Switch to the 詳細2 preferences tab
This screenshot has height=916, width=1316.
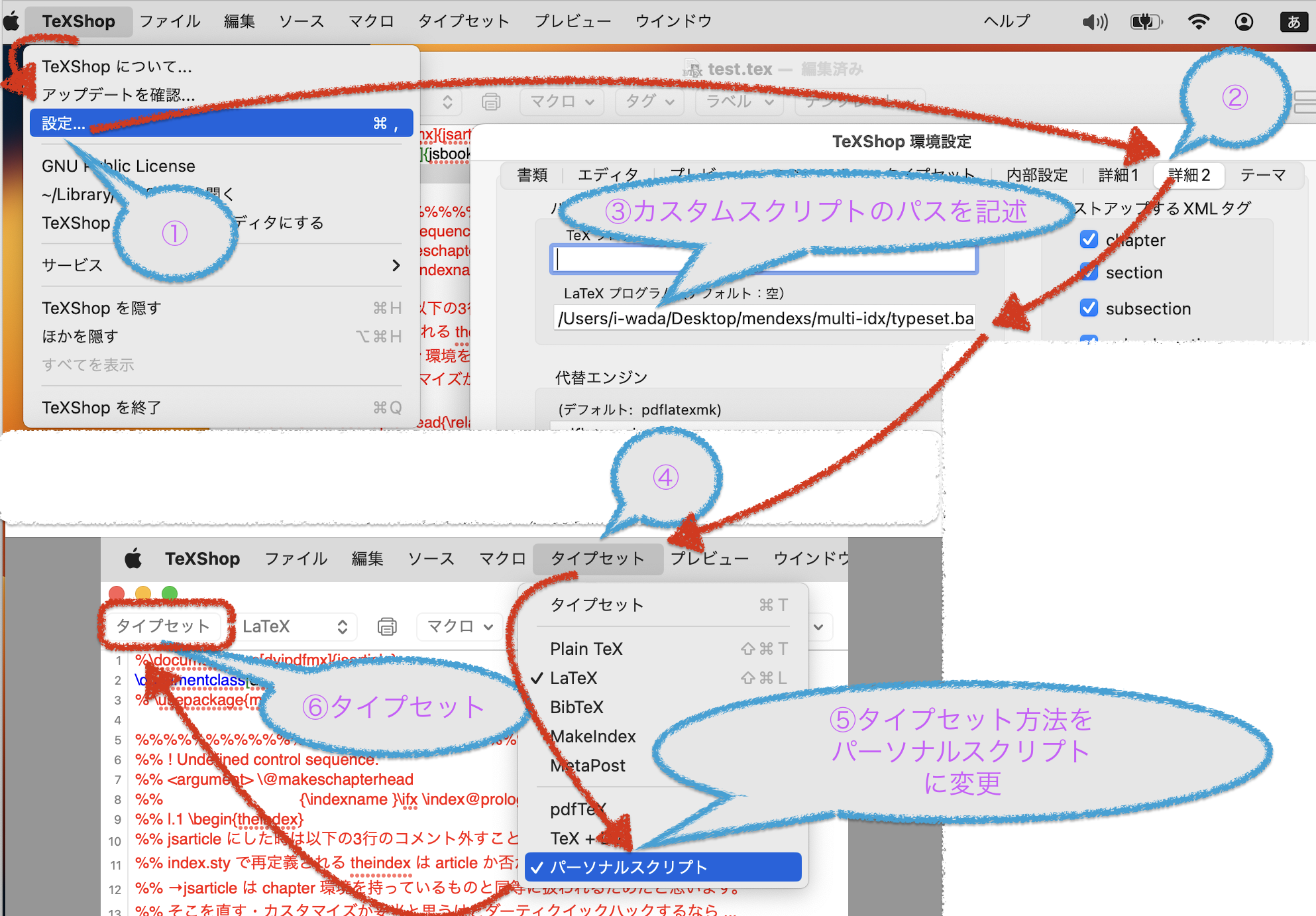click(x=1189, y=175)
